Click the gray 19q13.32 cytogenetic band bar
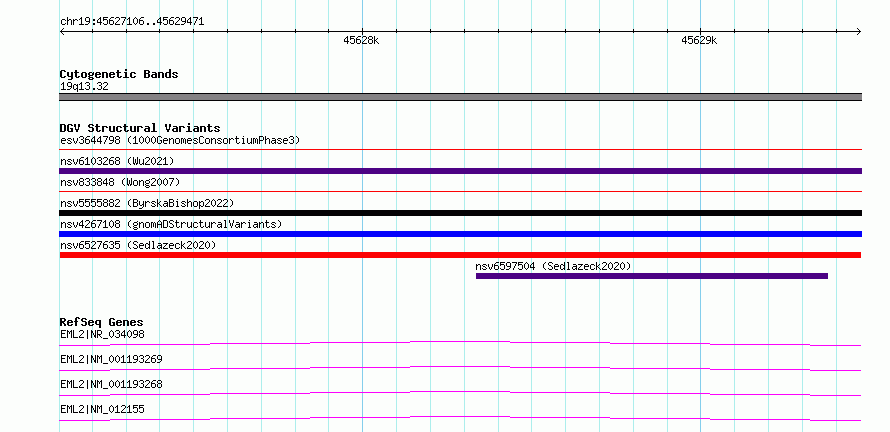This screenshot has height=432, width=890. coord(460,97)
